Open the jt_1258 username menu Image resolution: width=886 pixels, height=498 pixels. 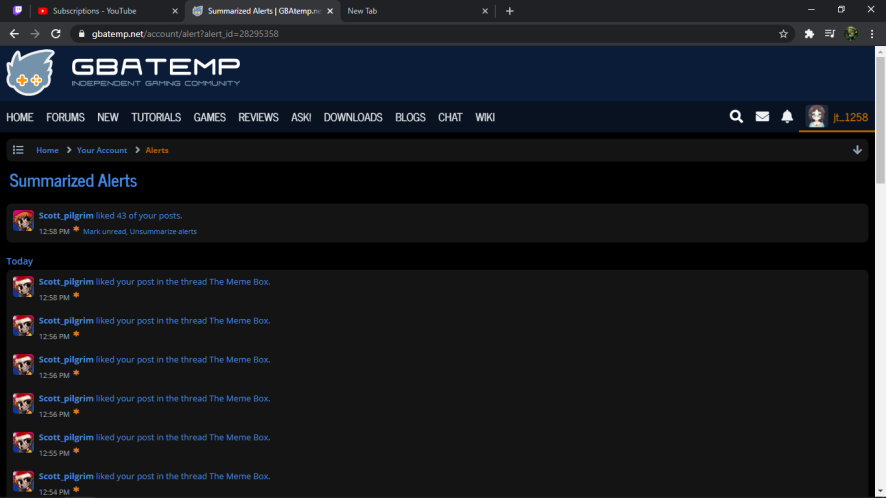point(850,117)
